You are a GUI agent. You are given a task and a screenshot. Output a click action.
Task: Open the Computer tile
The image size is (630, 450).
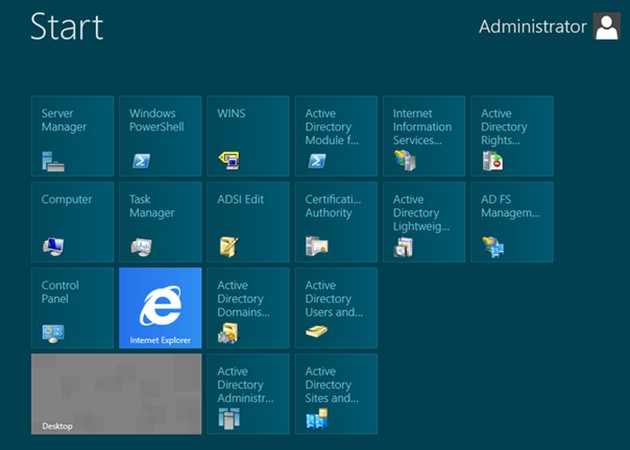(72, 222)
